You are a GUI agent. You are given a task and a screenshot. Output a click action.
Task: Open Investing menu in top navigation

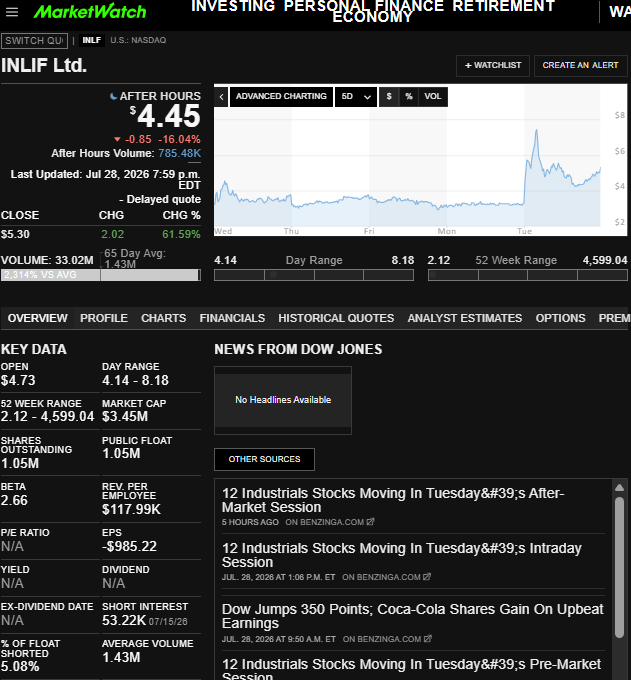pyautogui.click(x=233, y=6)
